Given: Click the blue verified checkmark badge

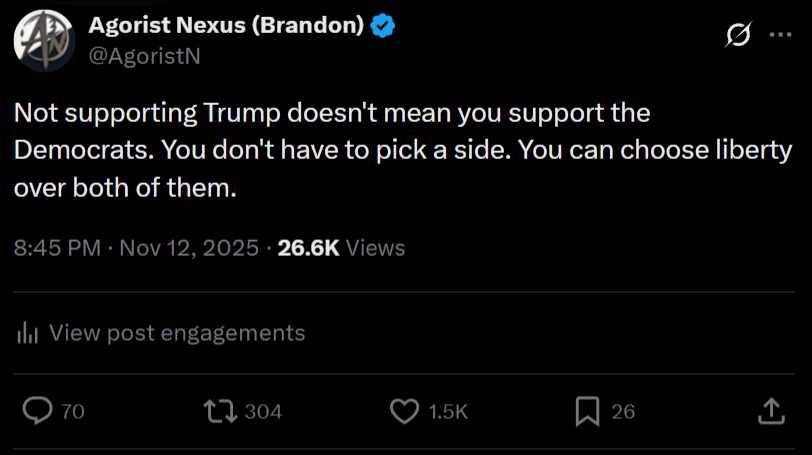Looking at the screenshot, I should tap(383, 27).
